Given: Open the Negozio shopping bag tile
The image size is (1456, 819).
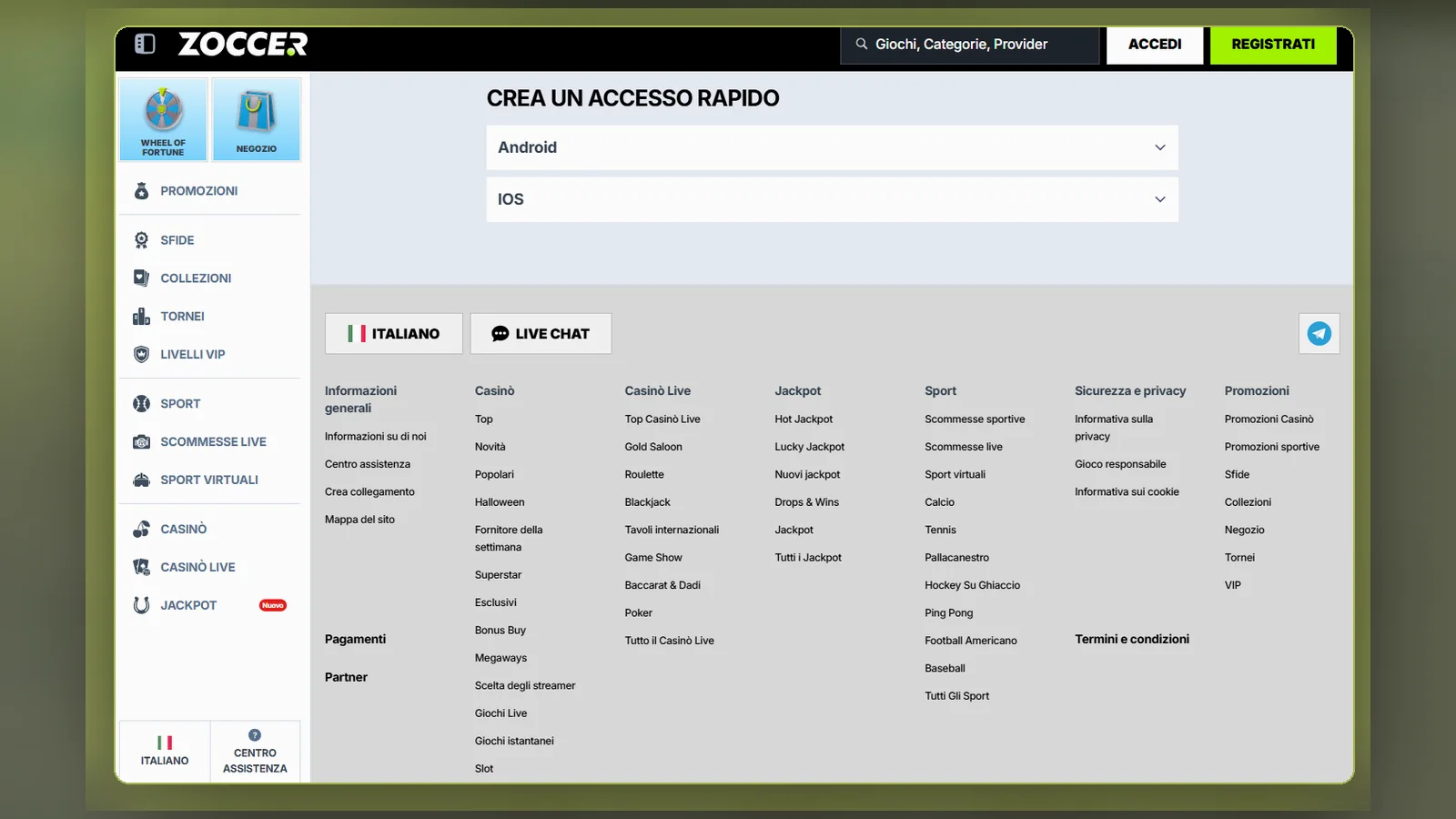Looking at the screenshot, I should (x=257, y=119).
